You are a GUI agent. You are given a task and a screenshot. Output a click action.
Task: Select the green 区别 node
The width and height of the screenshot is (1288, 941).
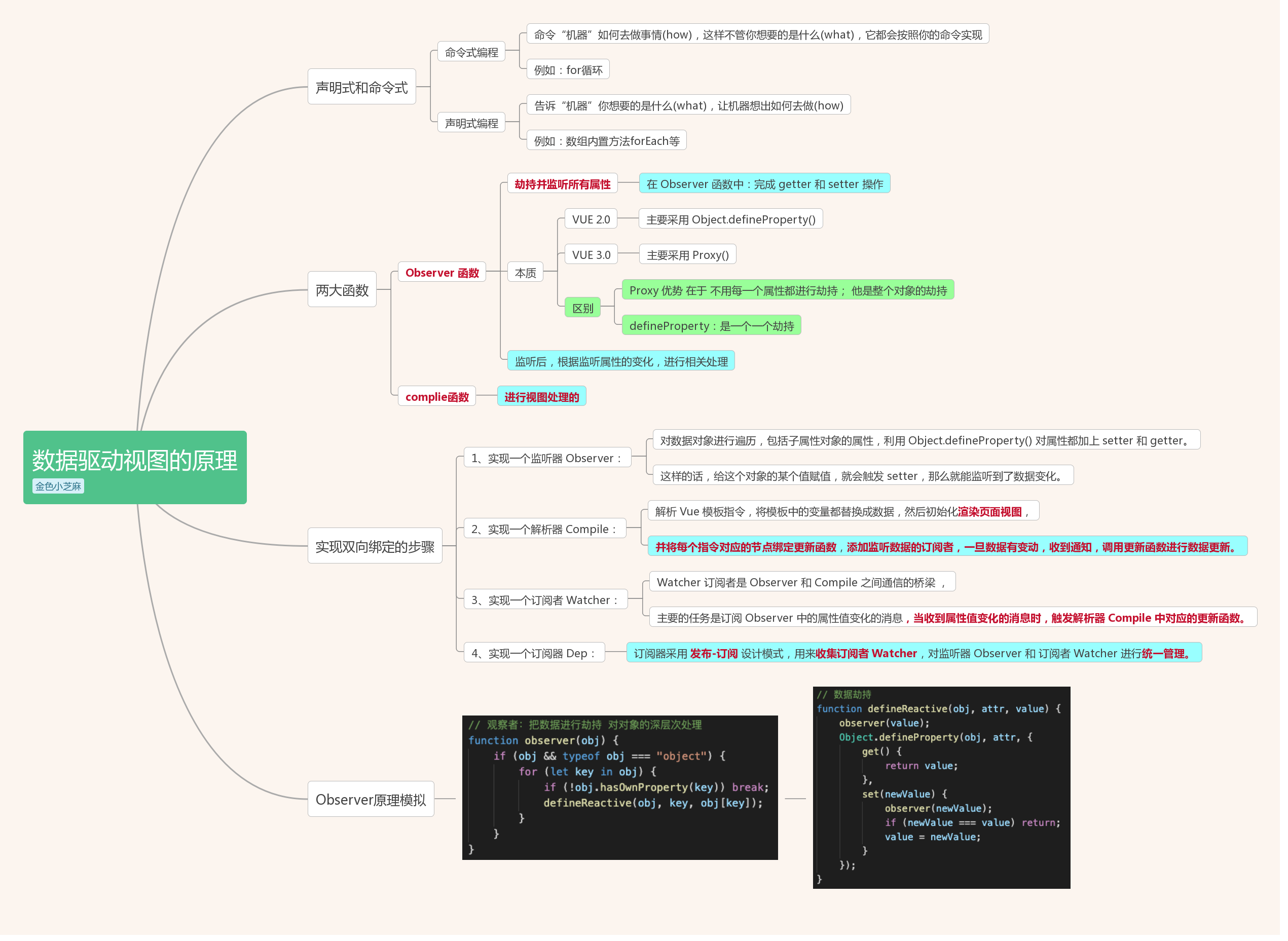tap(582, 308)
